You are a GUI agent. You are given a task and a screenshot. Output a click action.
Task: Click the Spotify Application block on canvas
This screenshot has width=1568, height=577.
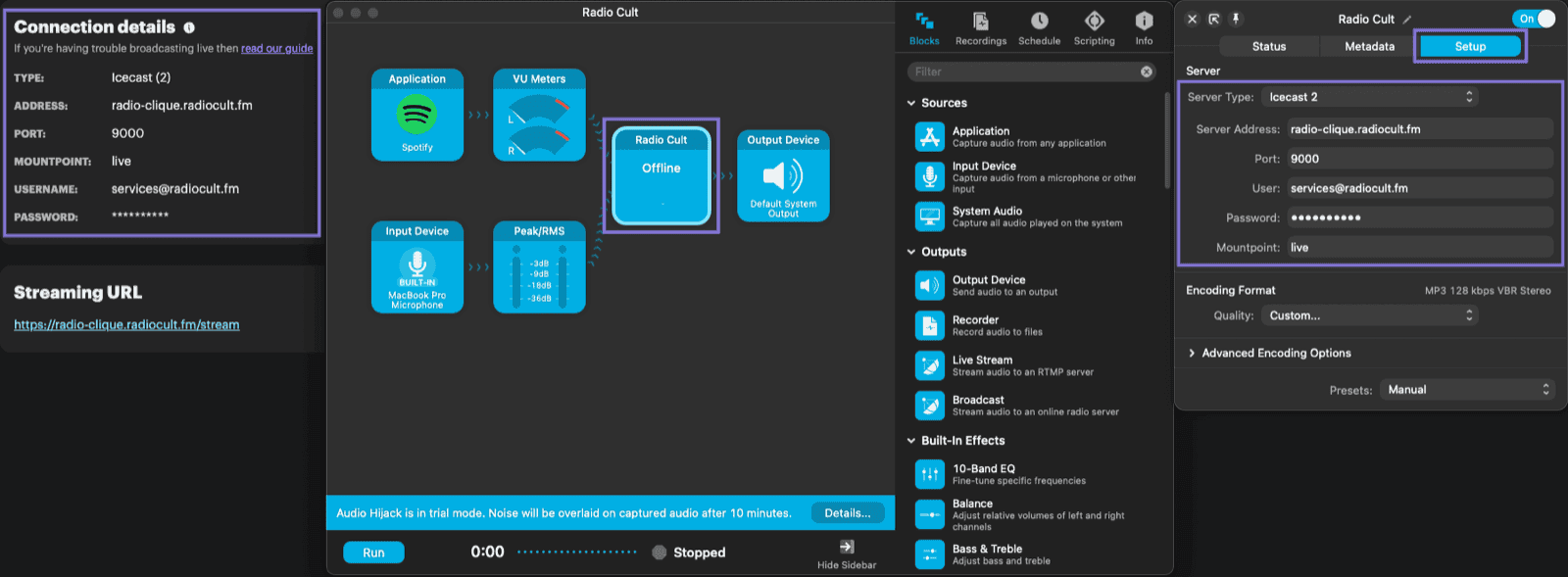417,115
